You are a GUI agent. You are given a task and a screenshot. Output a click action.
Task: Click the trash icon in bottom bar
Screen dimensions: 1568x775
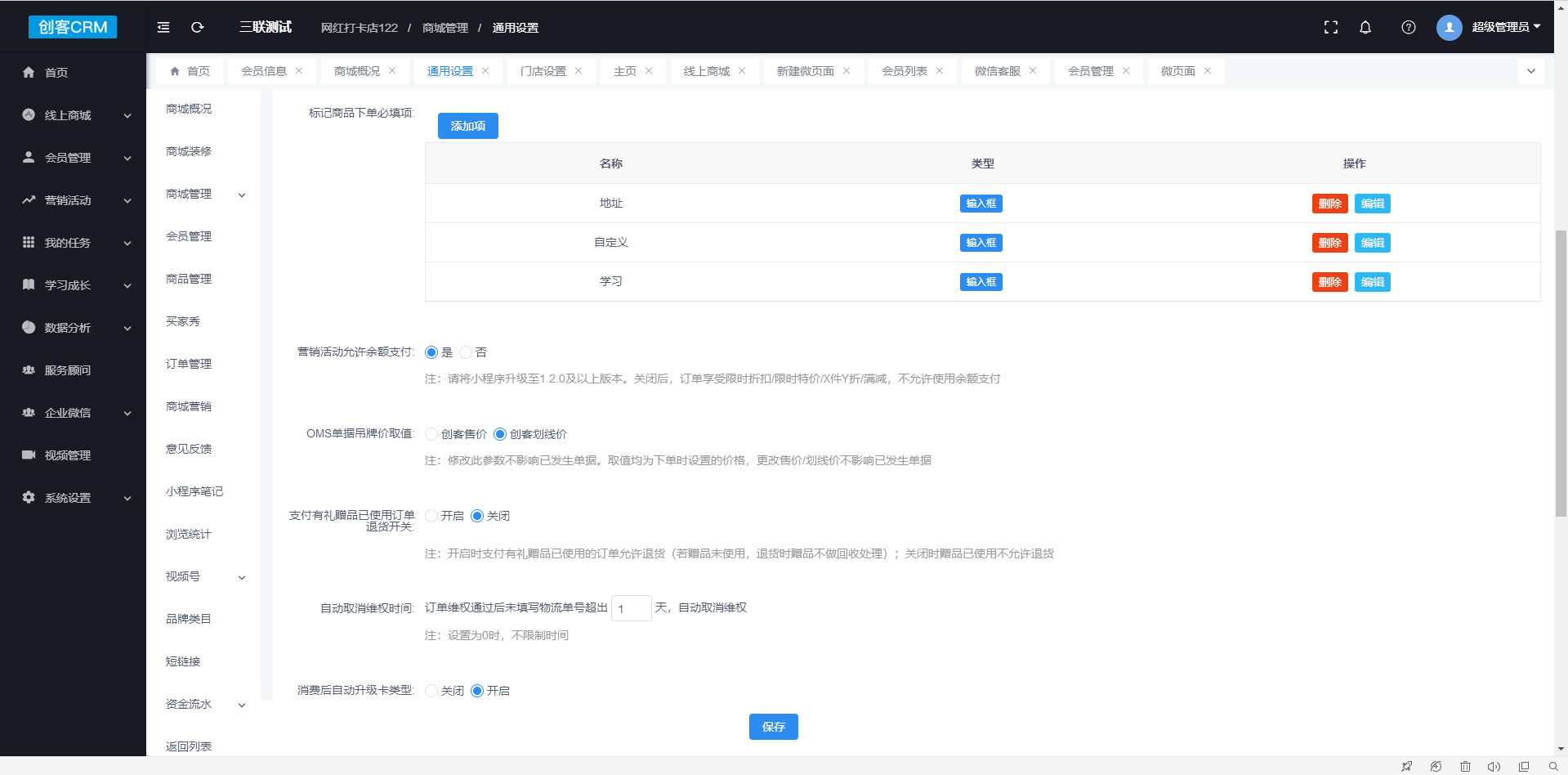1465,767
